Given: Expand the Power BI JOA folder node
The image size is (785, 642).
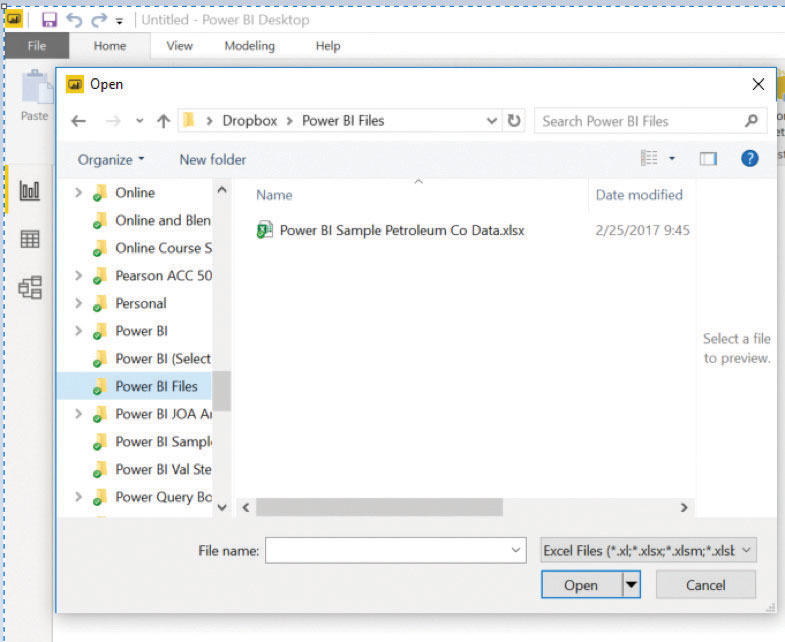Looking at the screenshot, I should [x=78, y=414].
